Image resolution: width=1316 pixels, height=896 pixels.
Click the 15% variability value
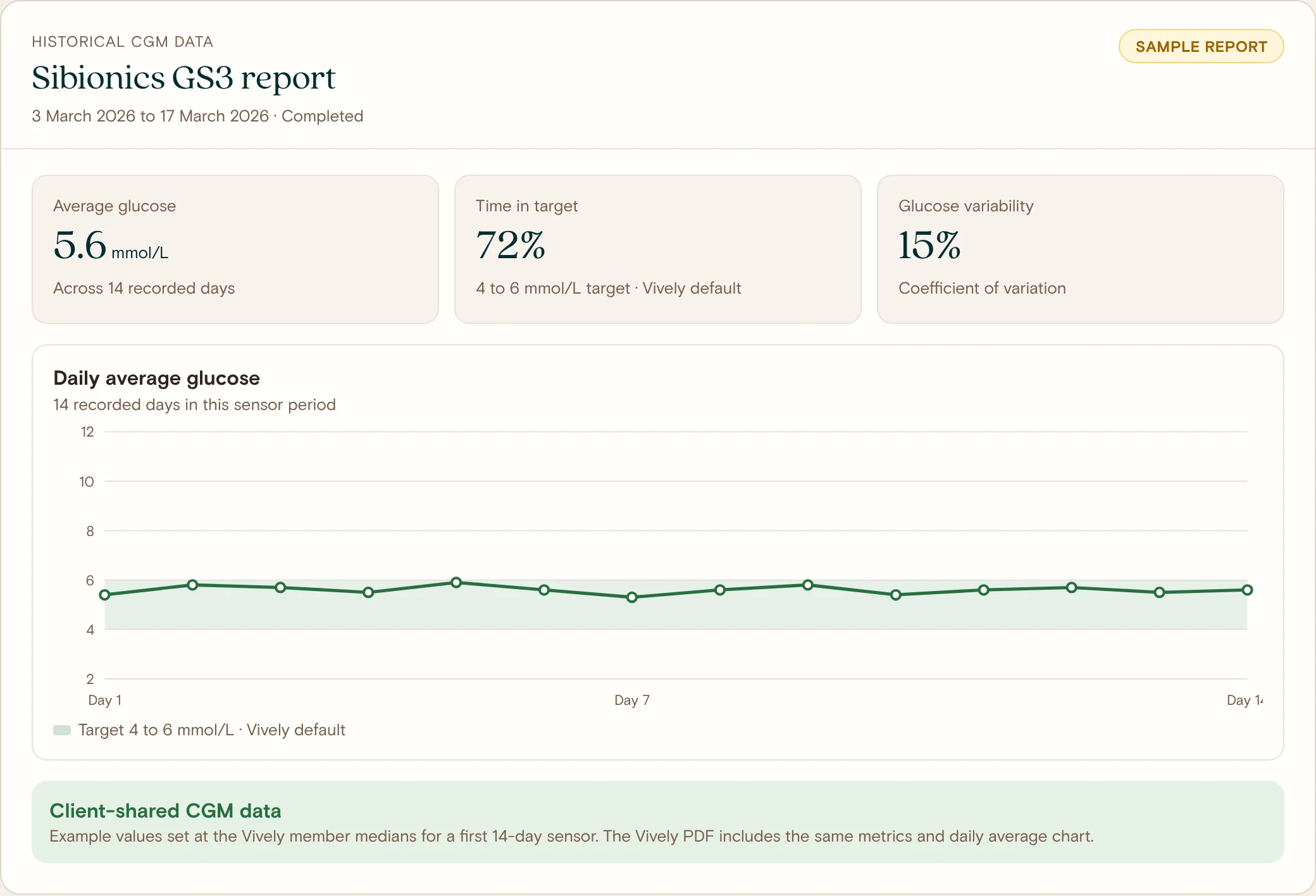[929, 246]
